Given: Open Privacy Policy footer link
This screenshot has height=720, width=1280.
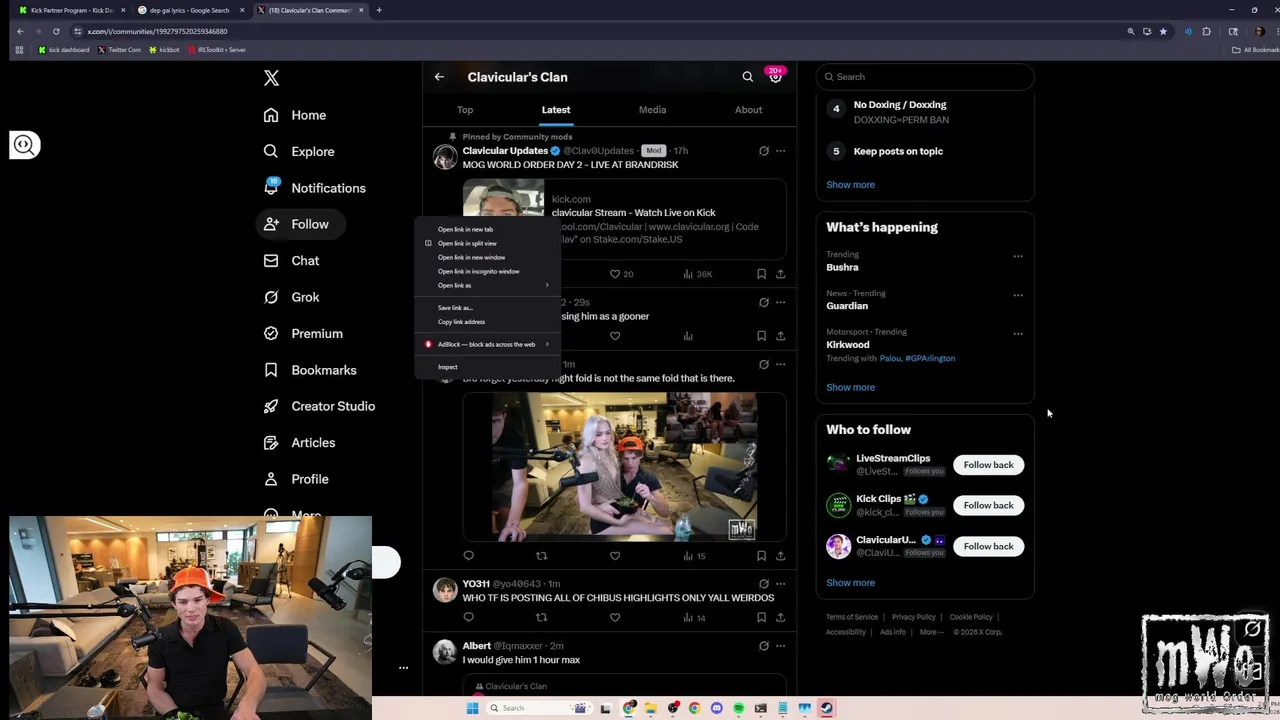Looking at the screenshot, I should point(913,617).
